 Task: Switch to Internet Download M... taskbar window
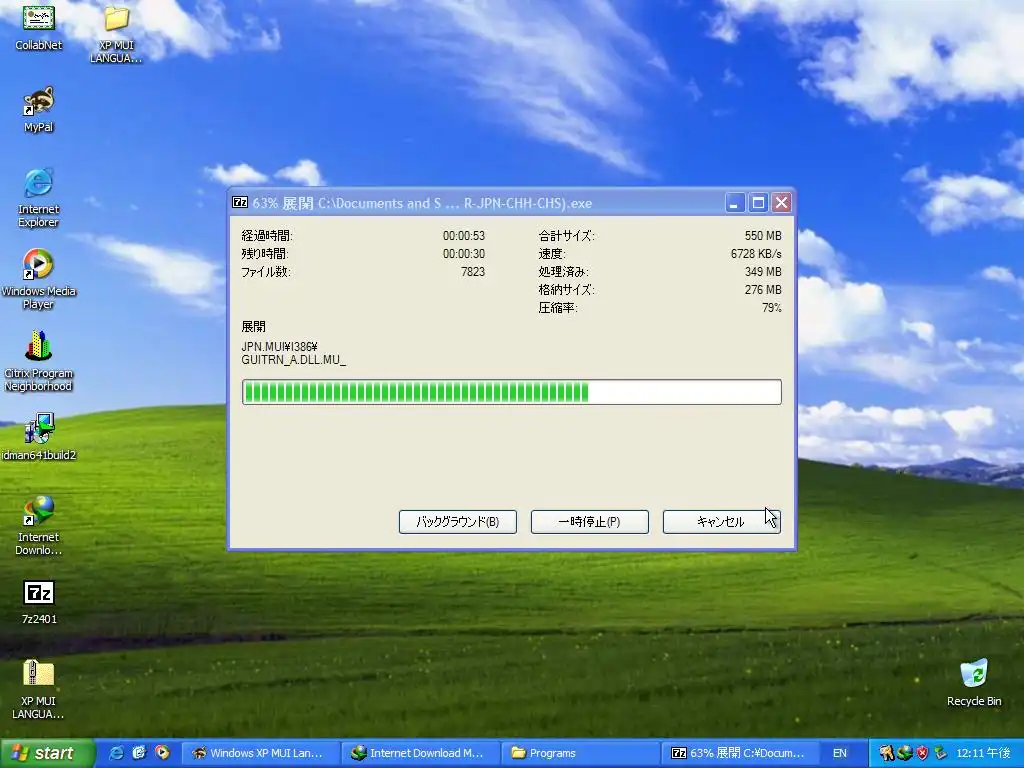click(421, 753)
